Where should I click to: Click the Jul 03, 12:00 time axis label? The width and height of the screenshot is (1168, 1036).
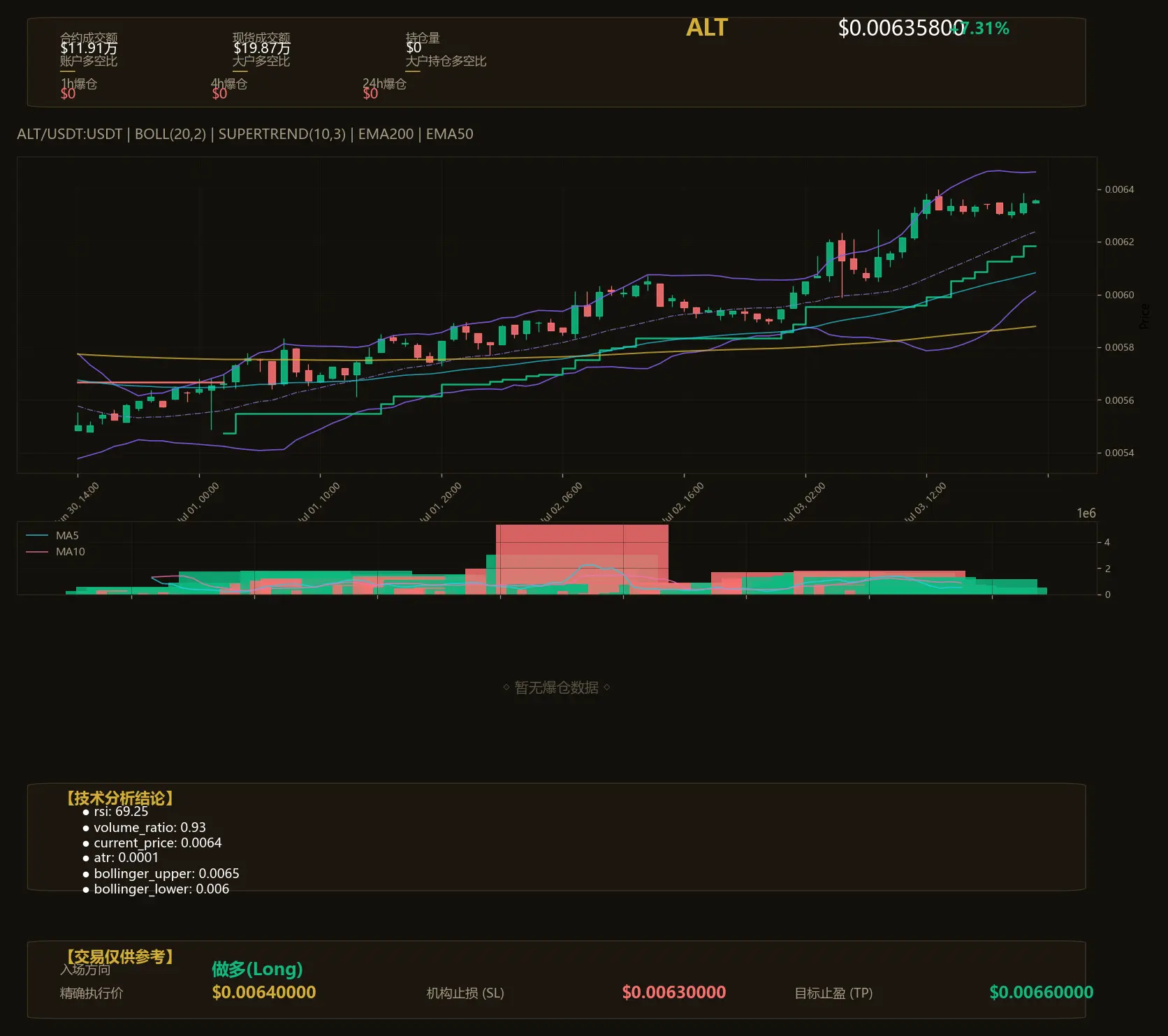pos(925,502)
